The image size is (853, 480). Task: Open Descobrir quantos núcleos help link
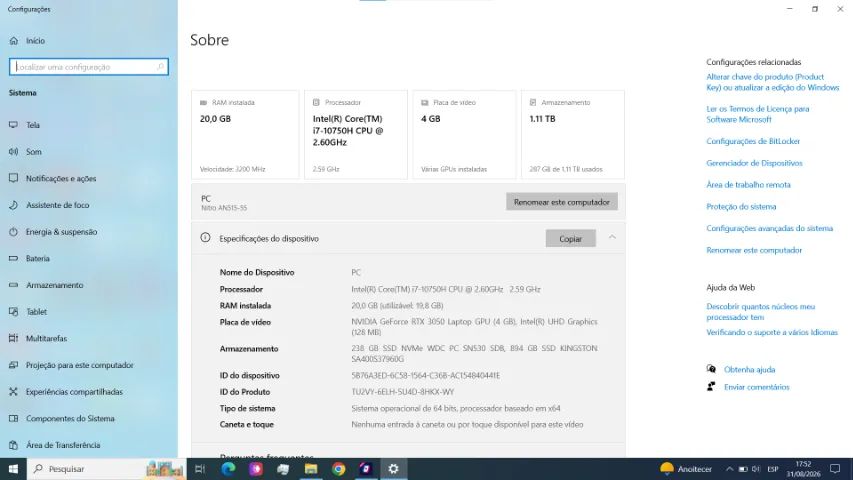[x=761, y=312]
